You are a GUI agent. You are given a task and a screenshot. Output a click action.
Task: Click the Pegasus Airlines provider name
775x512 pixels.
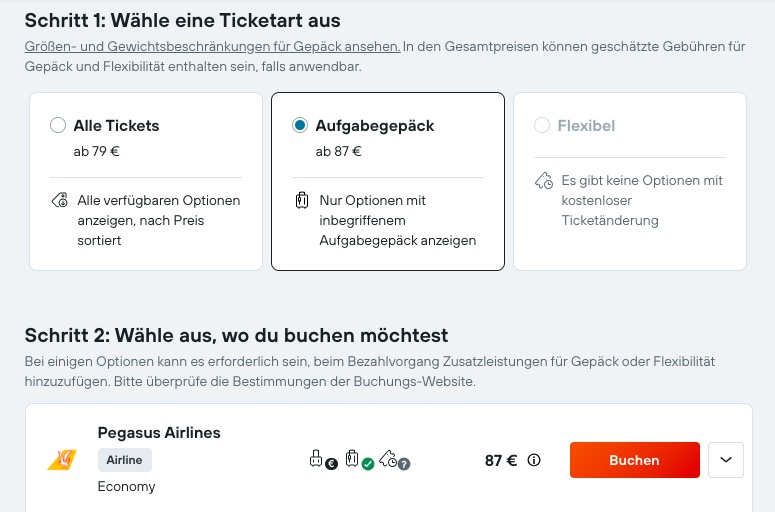tap(159, 432)
